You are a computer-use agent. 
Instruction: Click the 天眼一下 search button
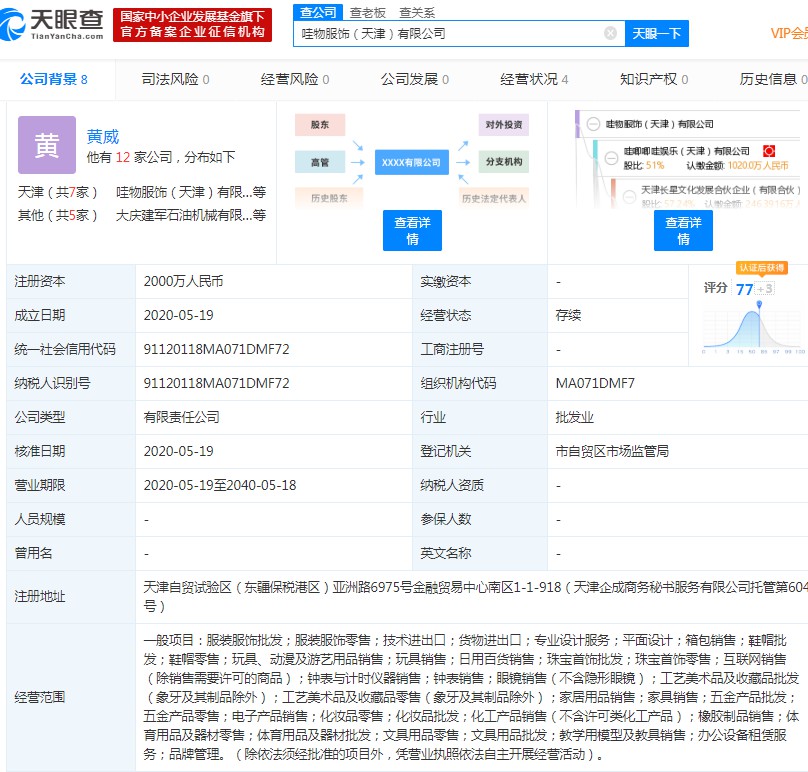click(x=656, y=33)
